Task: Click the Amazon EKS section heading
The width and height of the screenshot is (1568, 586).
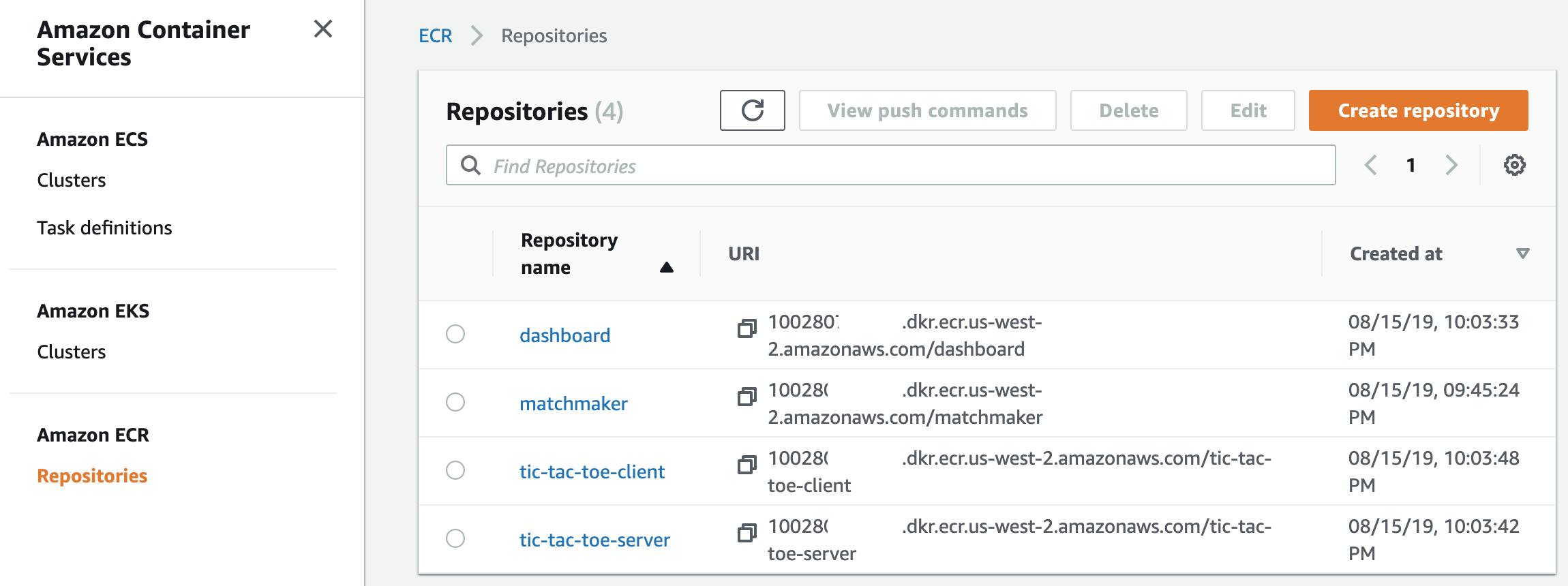Action: 93,311
